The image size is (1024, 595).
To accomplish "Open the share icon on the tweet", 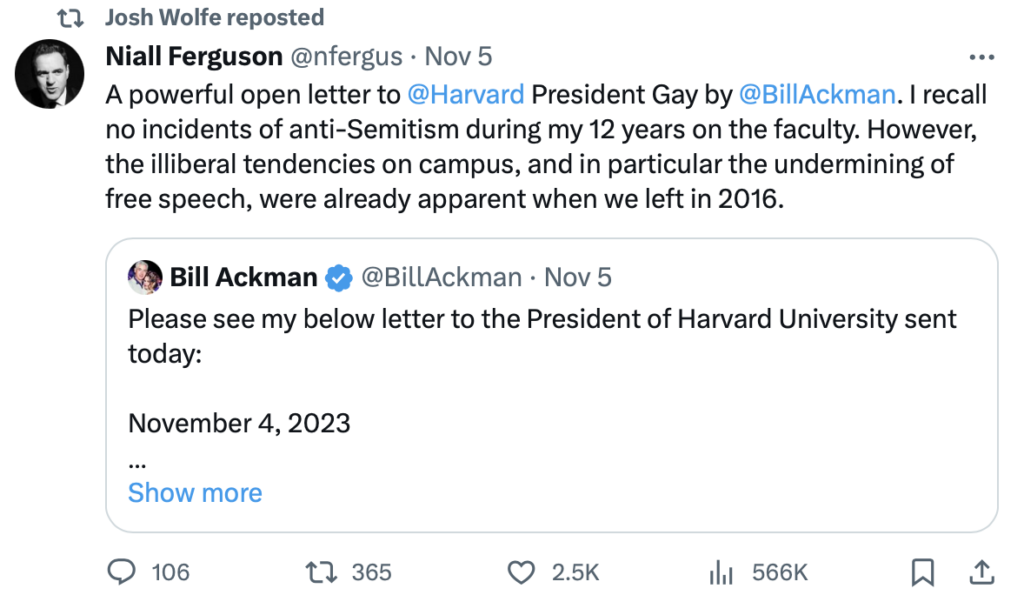I will [x=984, y=572].
